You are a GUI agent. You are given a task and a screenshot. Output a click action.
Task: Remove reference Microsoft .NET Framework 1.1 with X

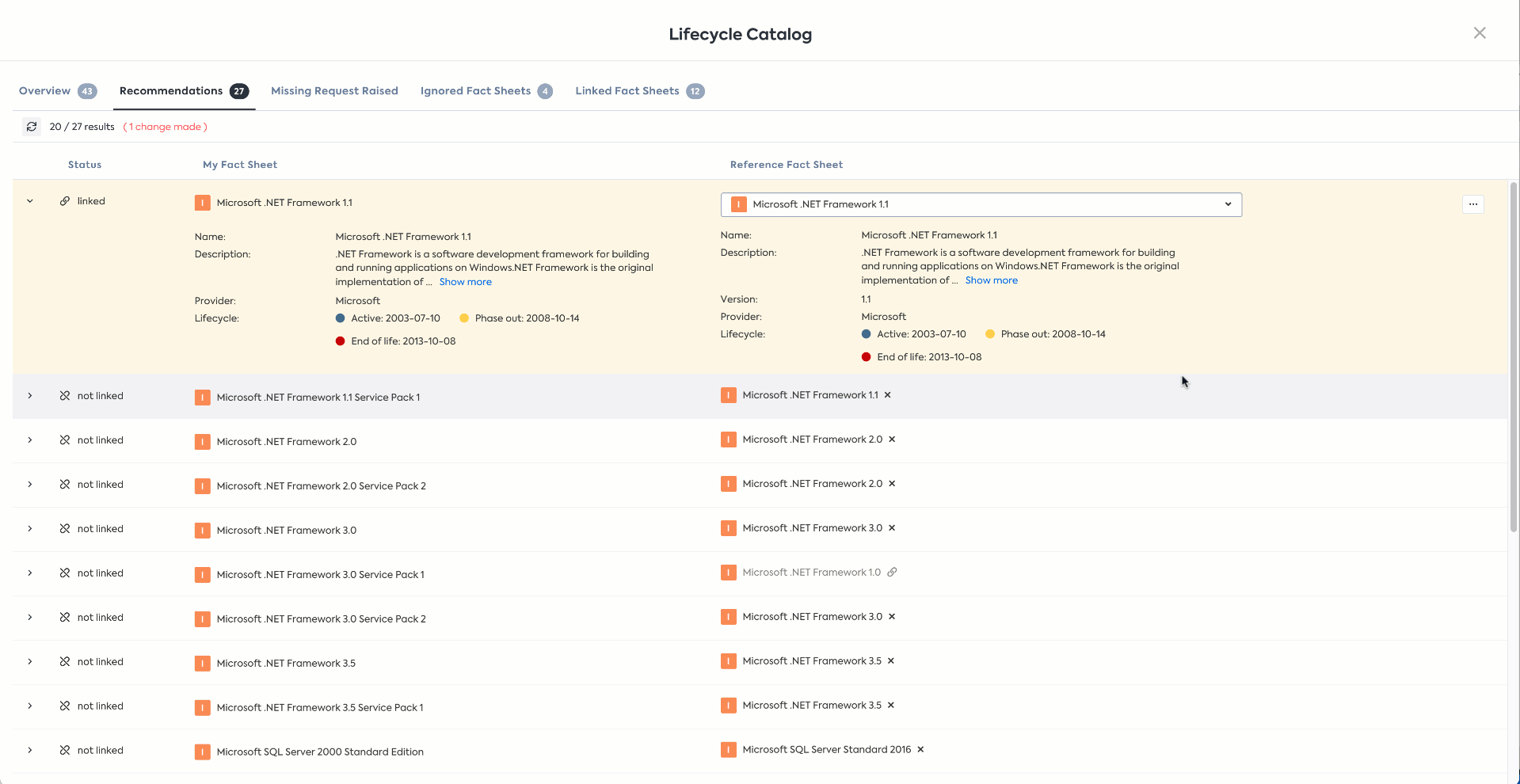(x=888, y=395)
